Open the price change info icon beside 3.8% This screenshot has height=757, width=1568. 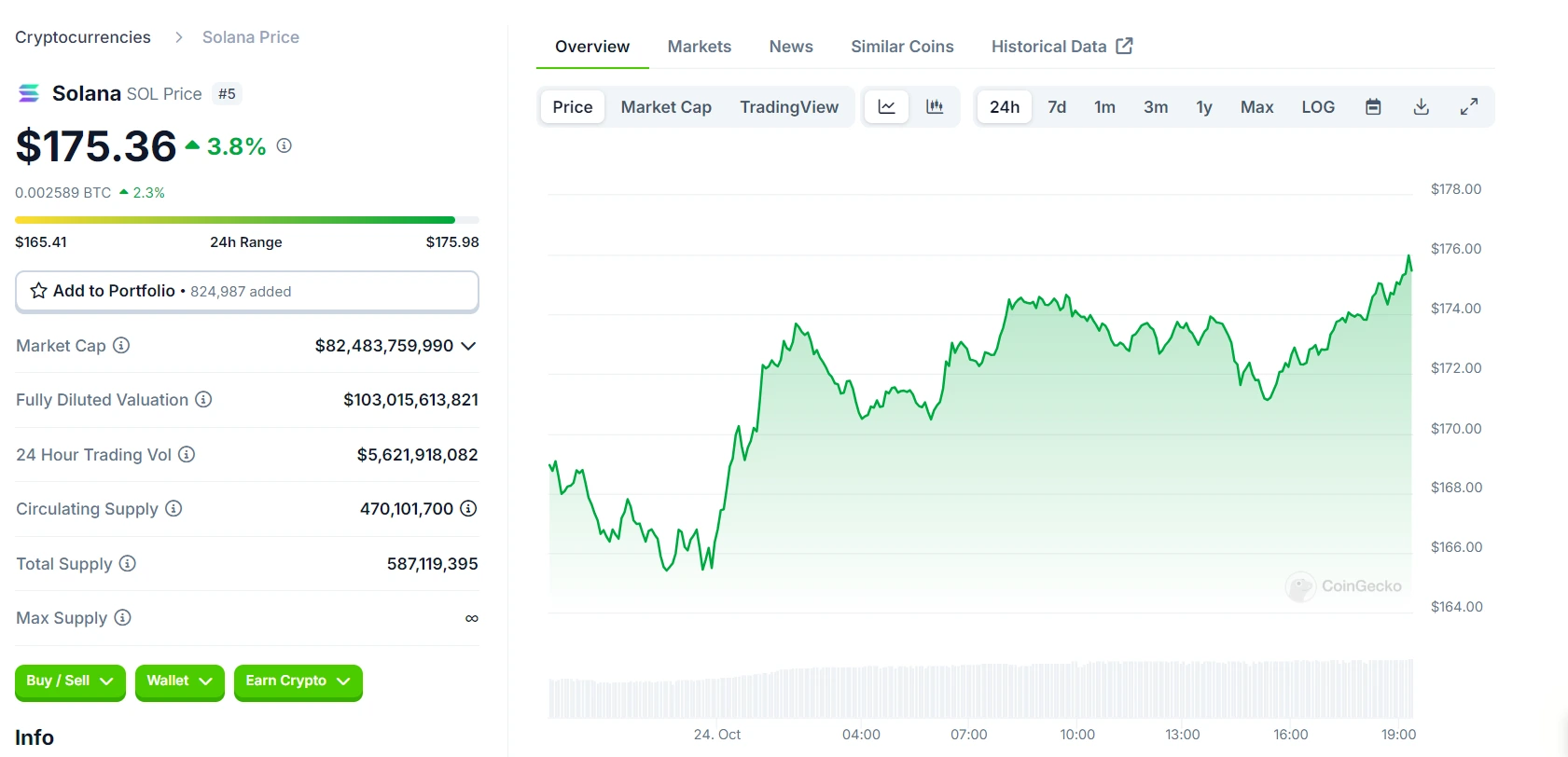click(284, 145)
